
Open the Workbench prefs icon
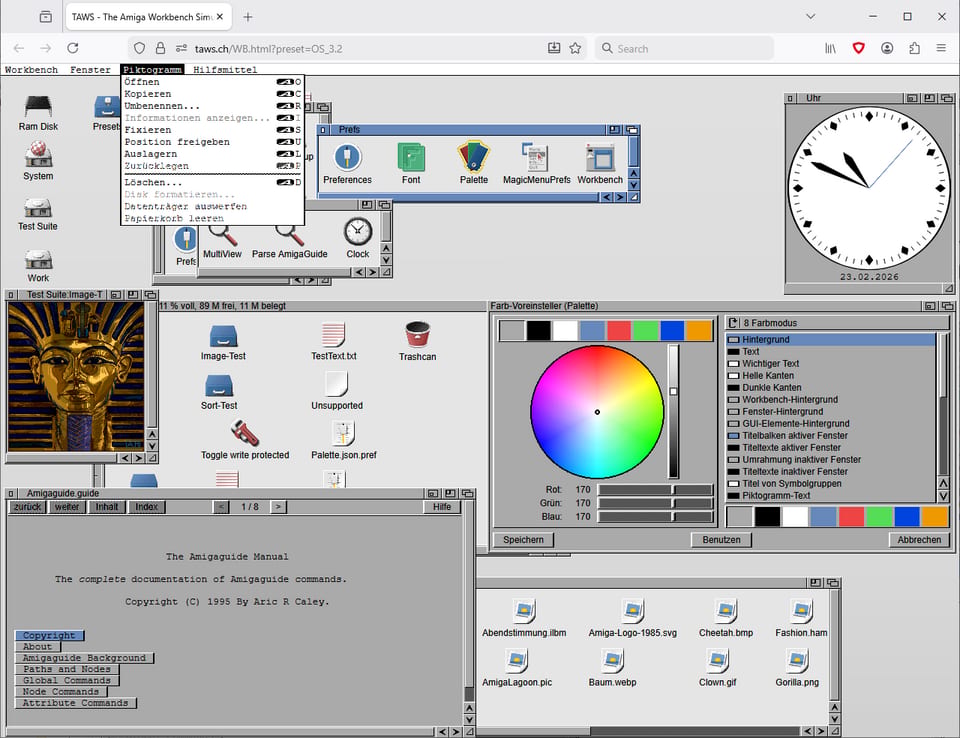point(599,158)
